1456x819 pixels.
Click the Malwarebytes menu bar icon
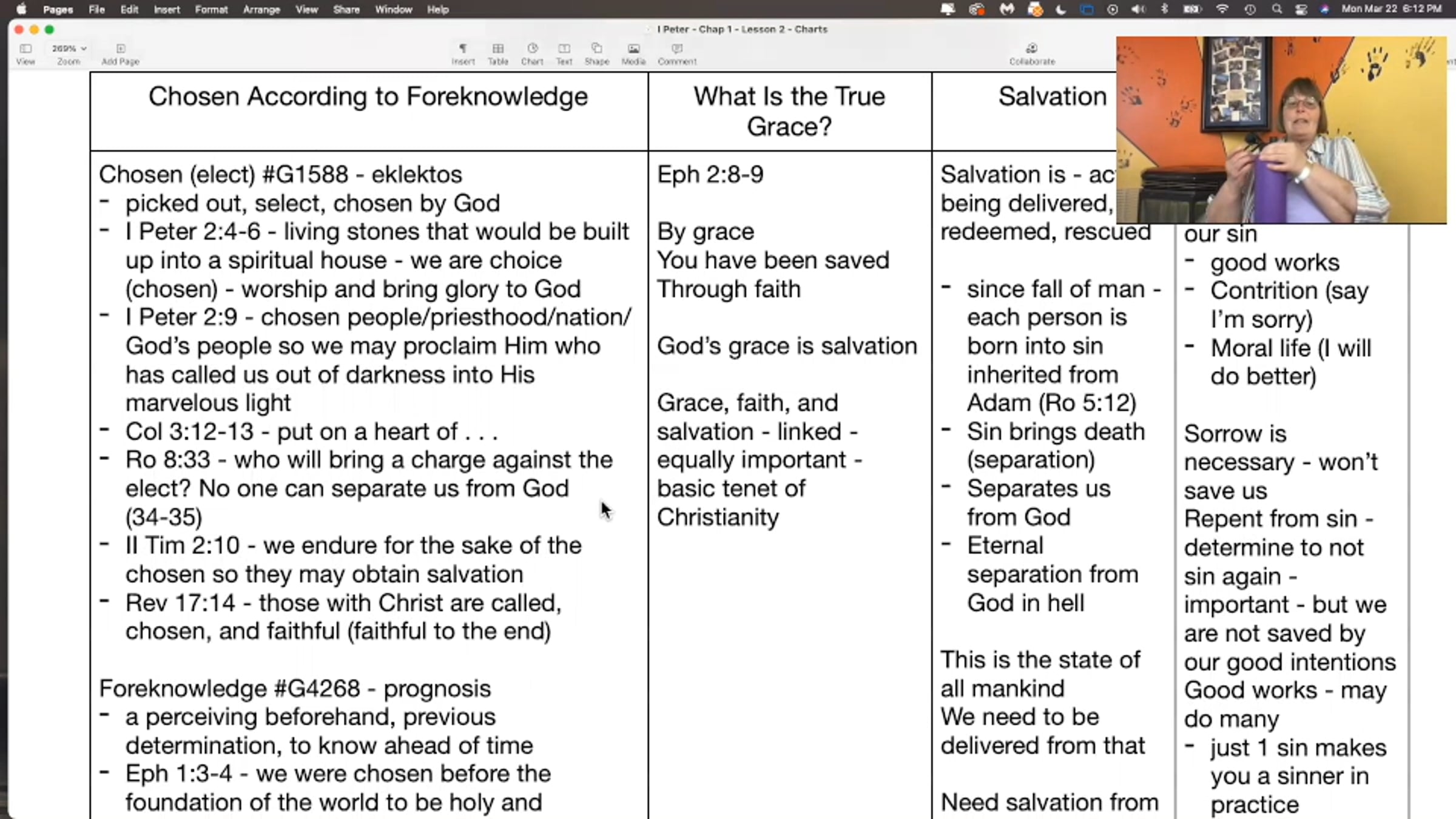[x=1007, y=9]
